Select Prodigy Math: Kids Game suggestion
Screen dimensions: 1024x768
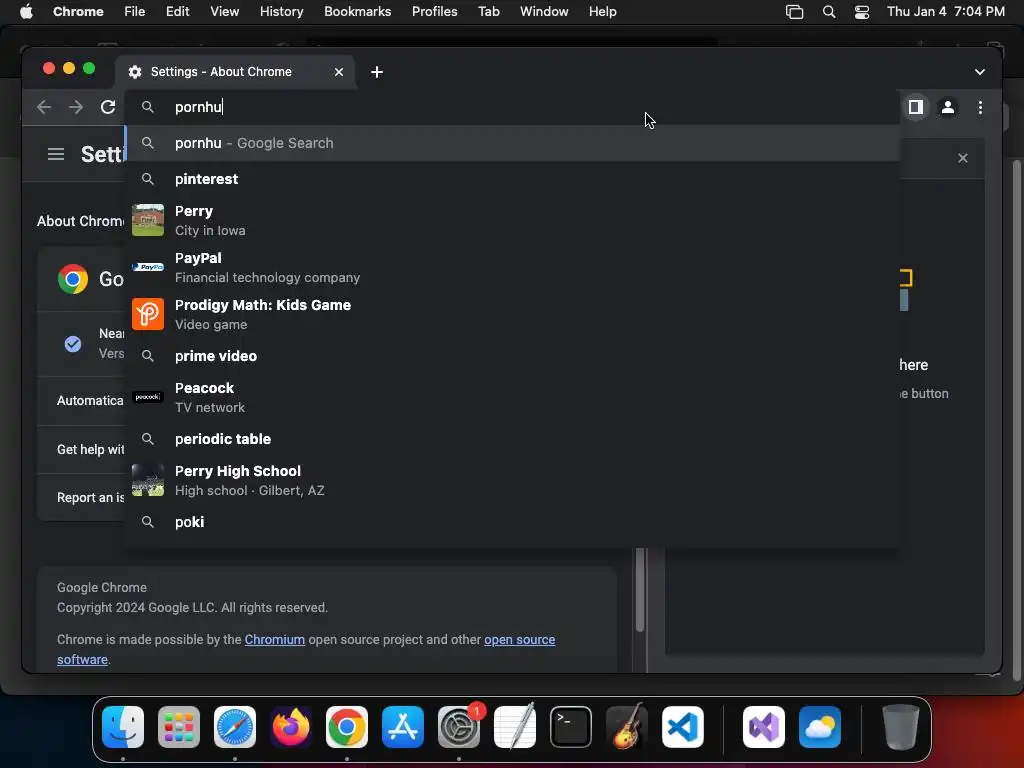click(513, 314)
